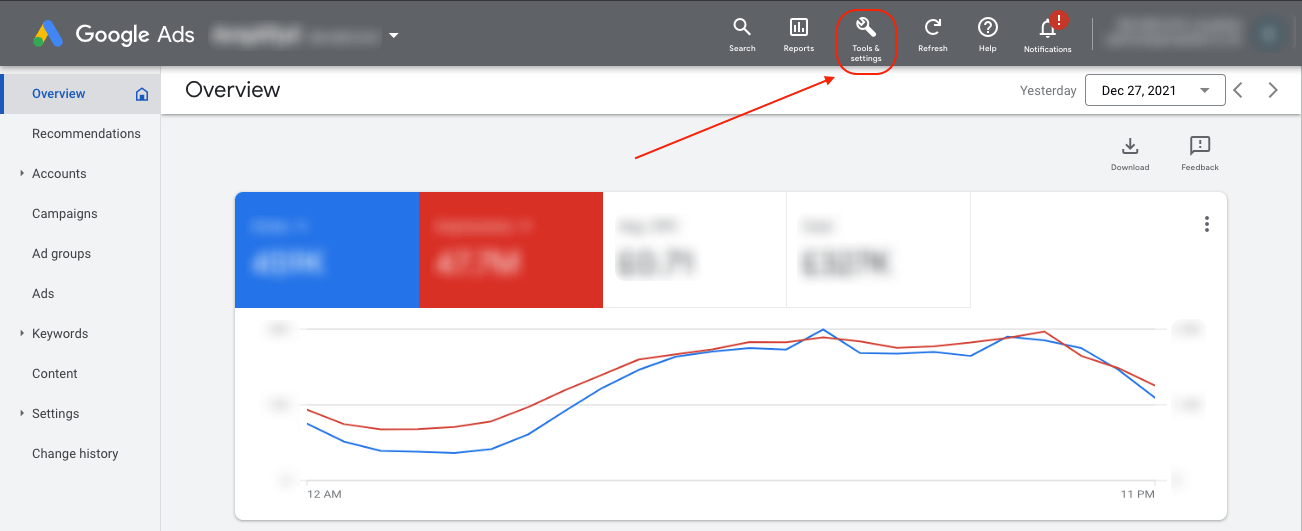This screenshot has width=1302, height=531.
Task: Open Tools & settings wrench icon
Action: (x=866, y=27)
